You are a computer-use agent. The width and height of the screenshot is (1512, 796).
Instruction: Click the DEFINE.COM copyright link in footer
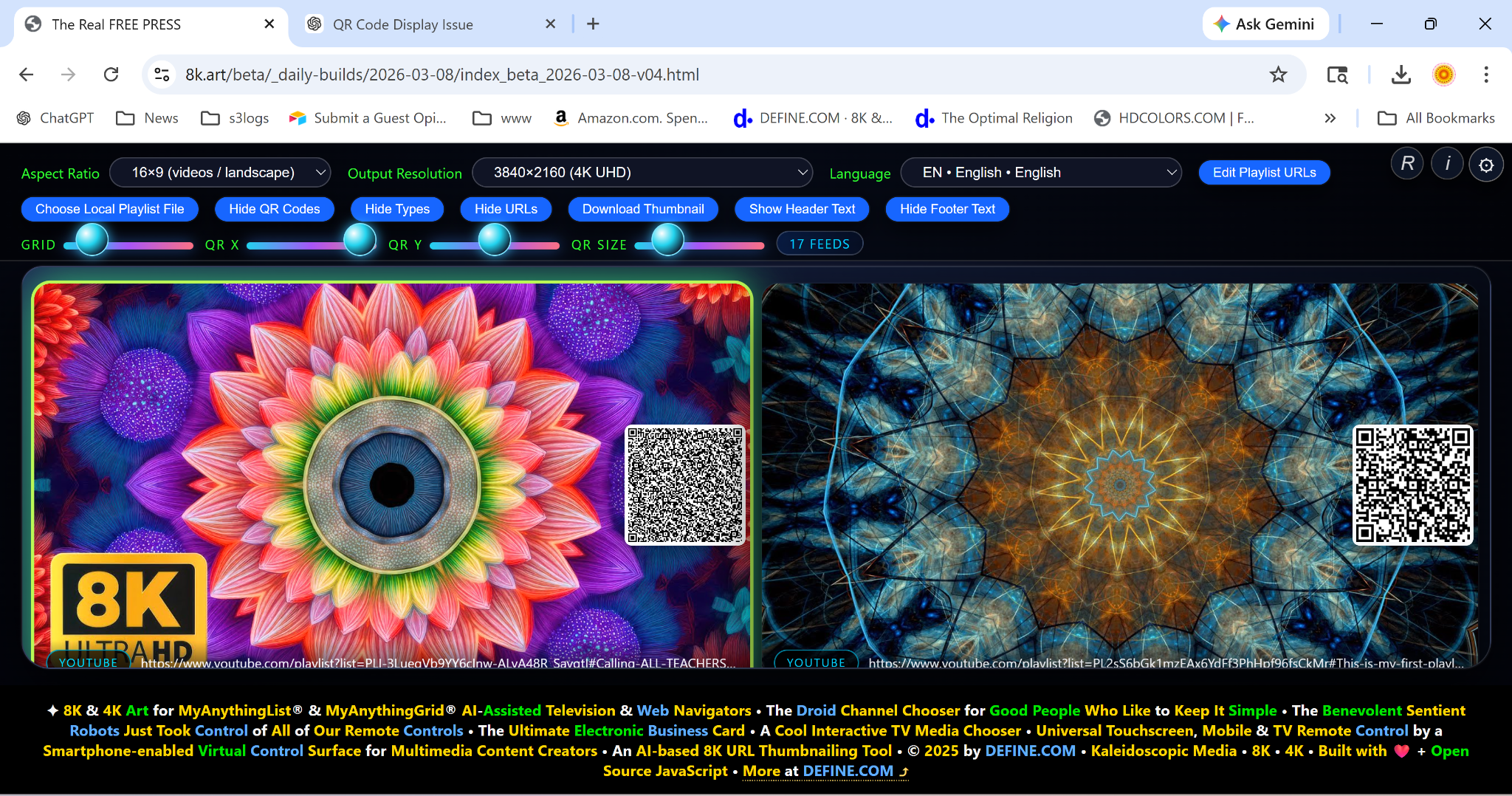[1030, 751]
